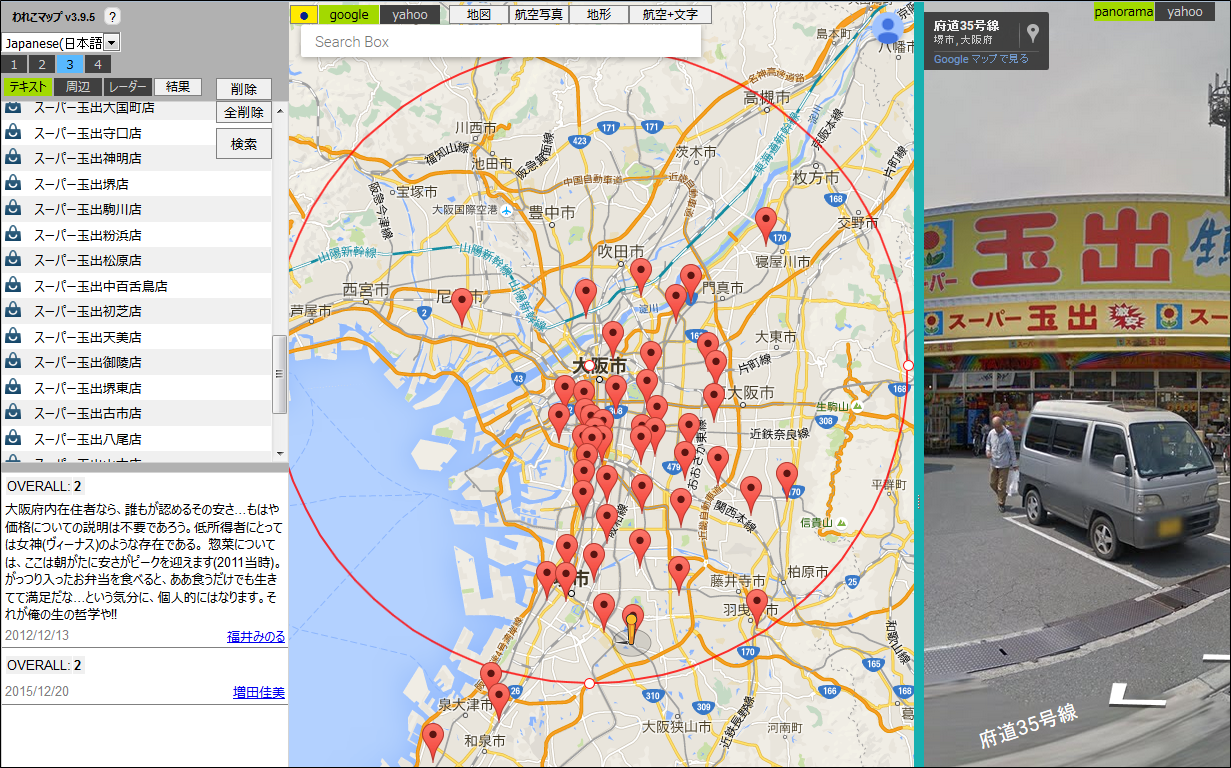Select the スーパー玉出初芝店 row
Image resolution: width=1231 pixels, height=768 pixels.
(x=137, y=311)
